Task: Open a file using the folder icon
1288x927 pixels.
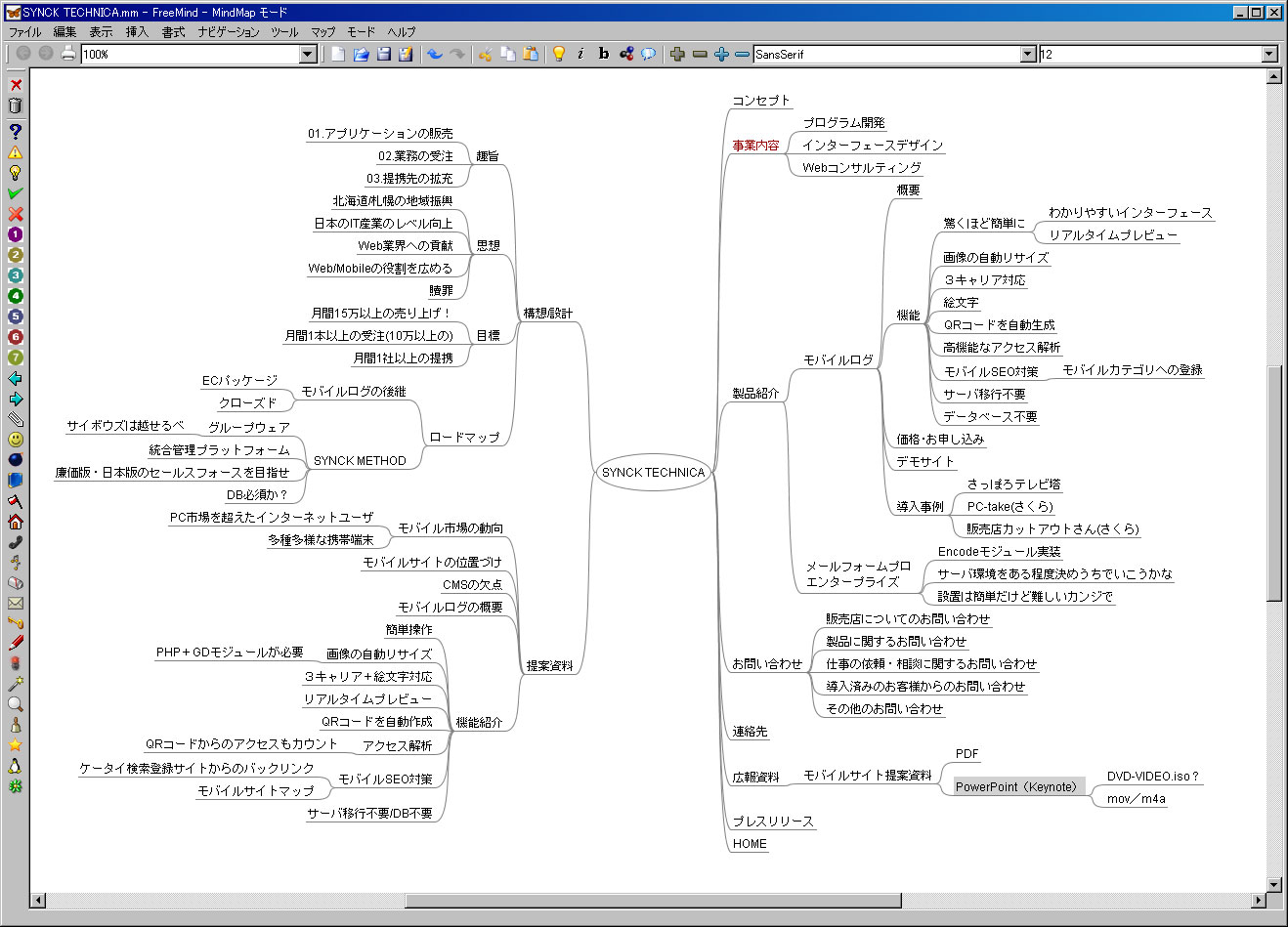Action: click(x=361, y=54)
